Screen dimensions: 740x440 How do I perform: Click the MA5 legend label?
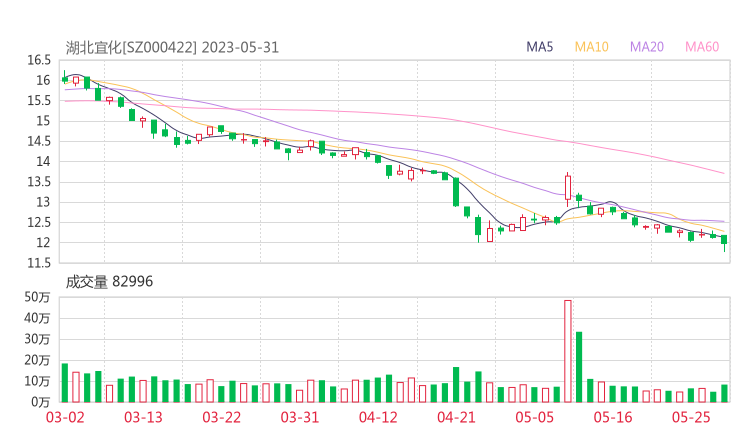pyautogui.click(x=539, y=47)
